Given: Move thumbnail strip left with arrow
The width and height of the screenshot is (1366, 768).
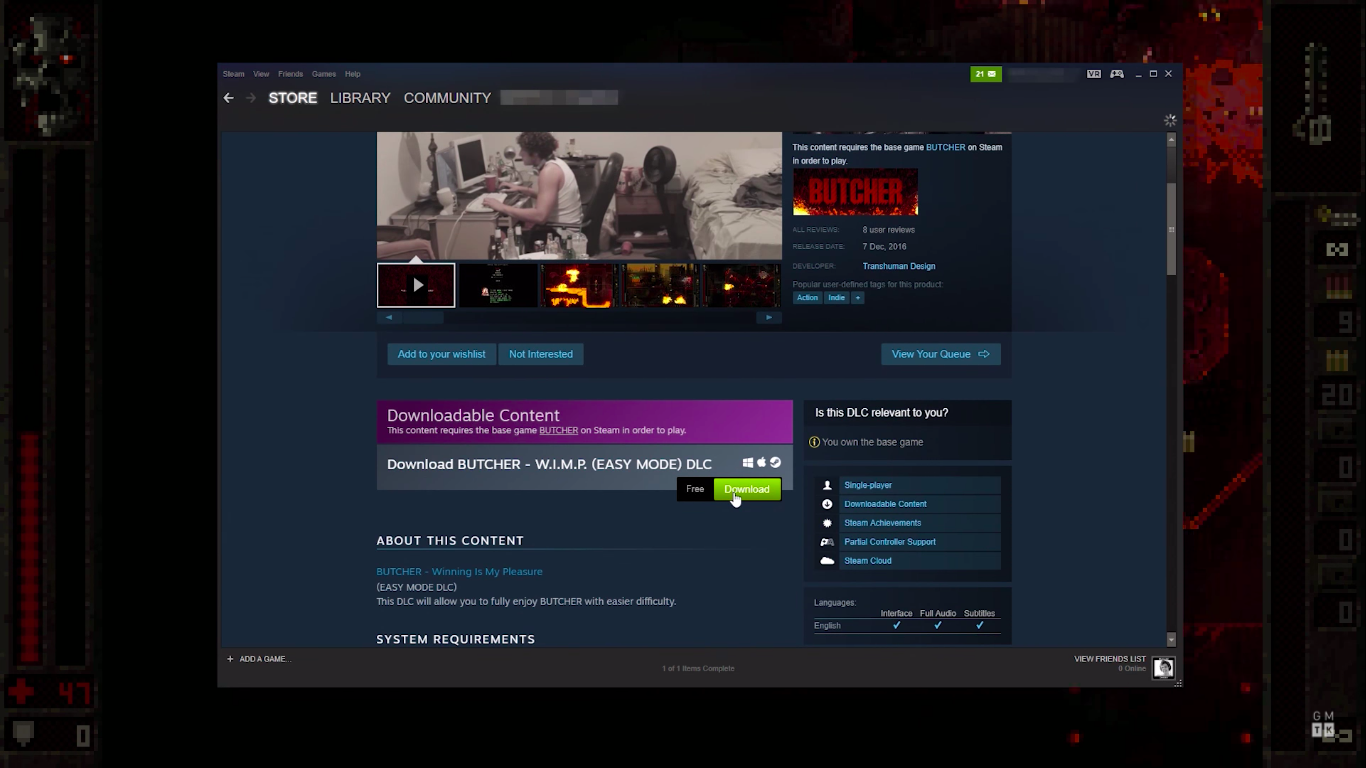Looking at the screenshot, I should 389,317.
